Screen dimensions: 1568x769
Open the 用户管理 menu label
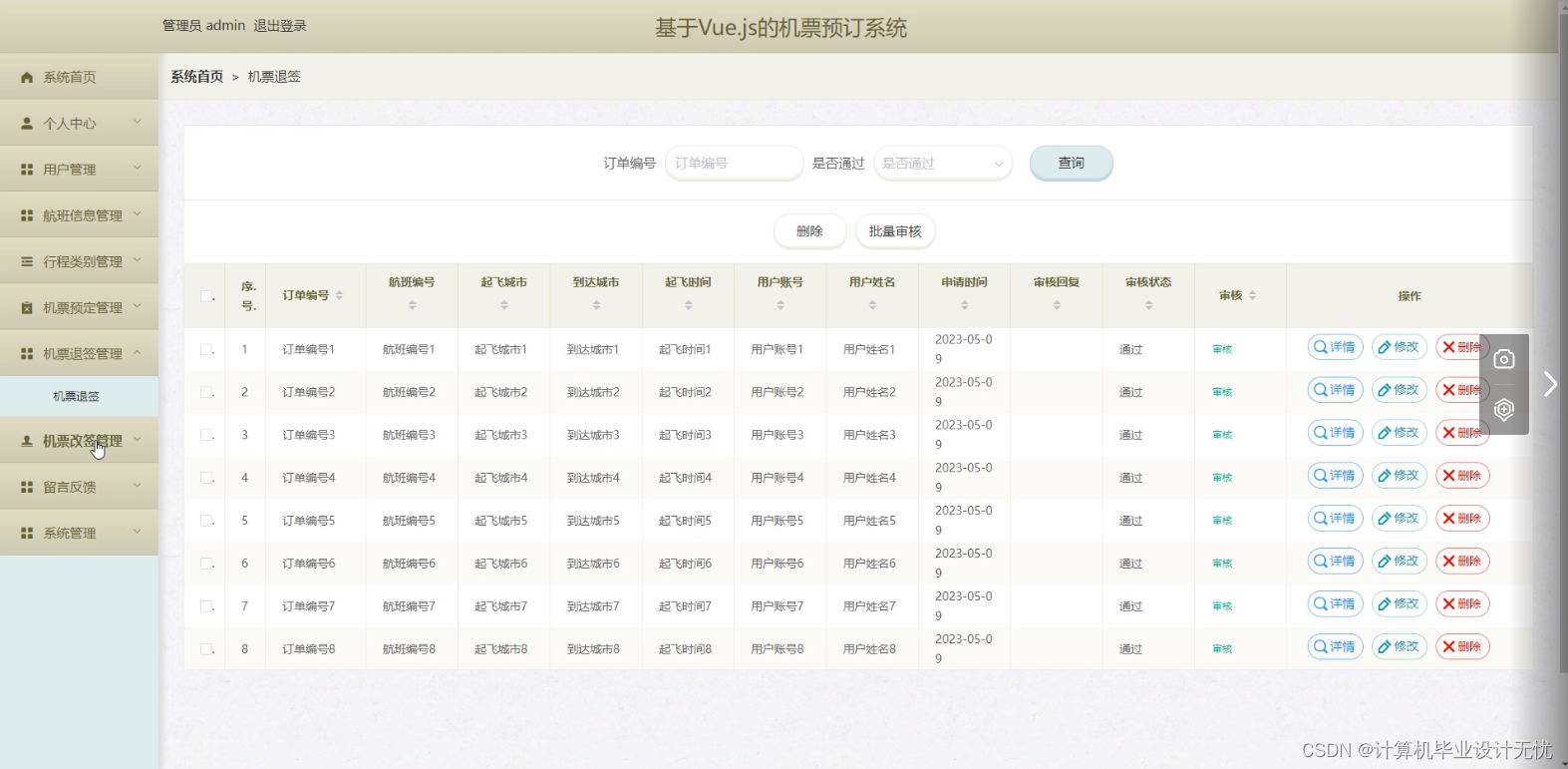70,170
